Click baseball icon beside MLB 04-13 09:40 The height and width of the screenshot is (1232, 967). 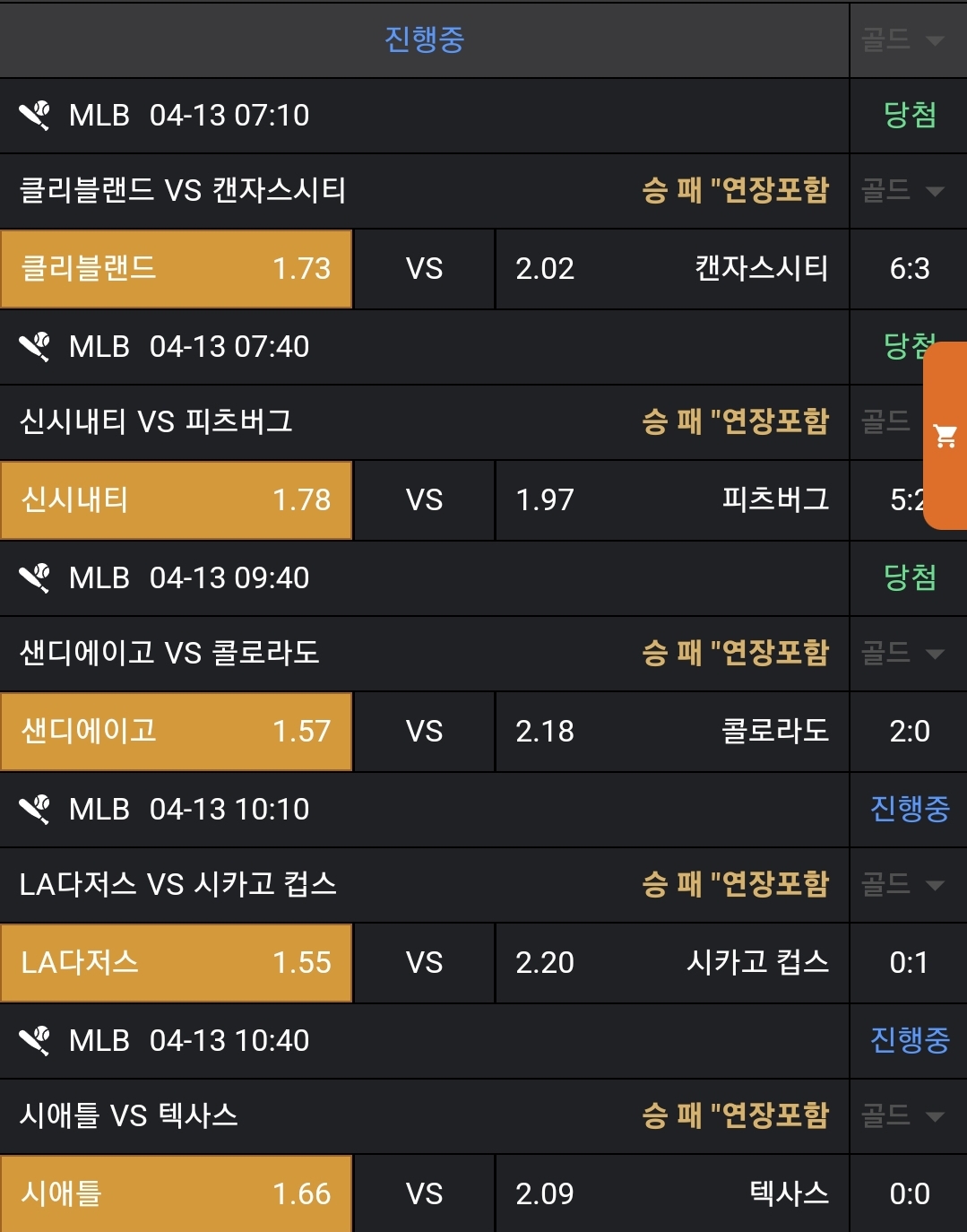click(35, 578)
